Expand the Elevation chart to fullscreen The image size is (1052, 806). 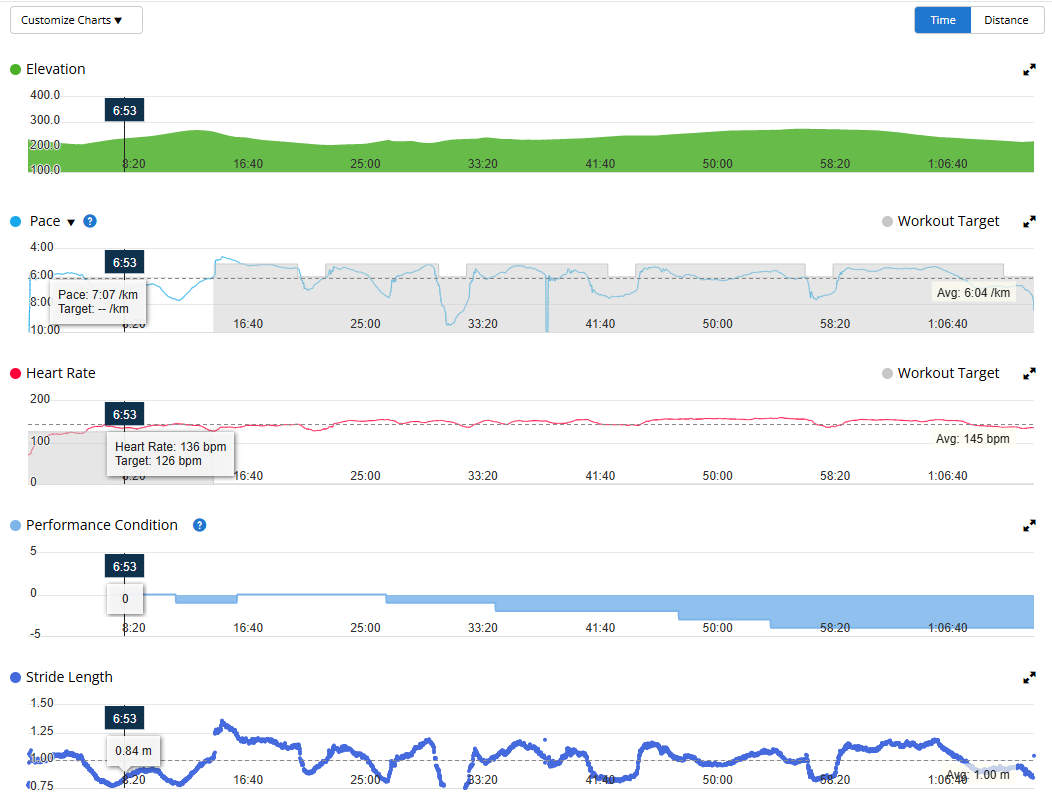1029,70
